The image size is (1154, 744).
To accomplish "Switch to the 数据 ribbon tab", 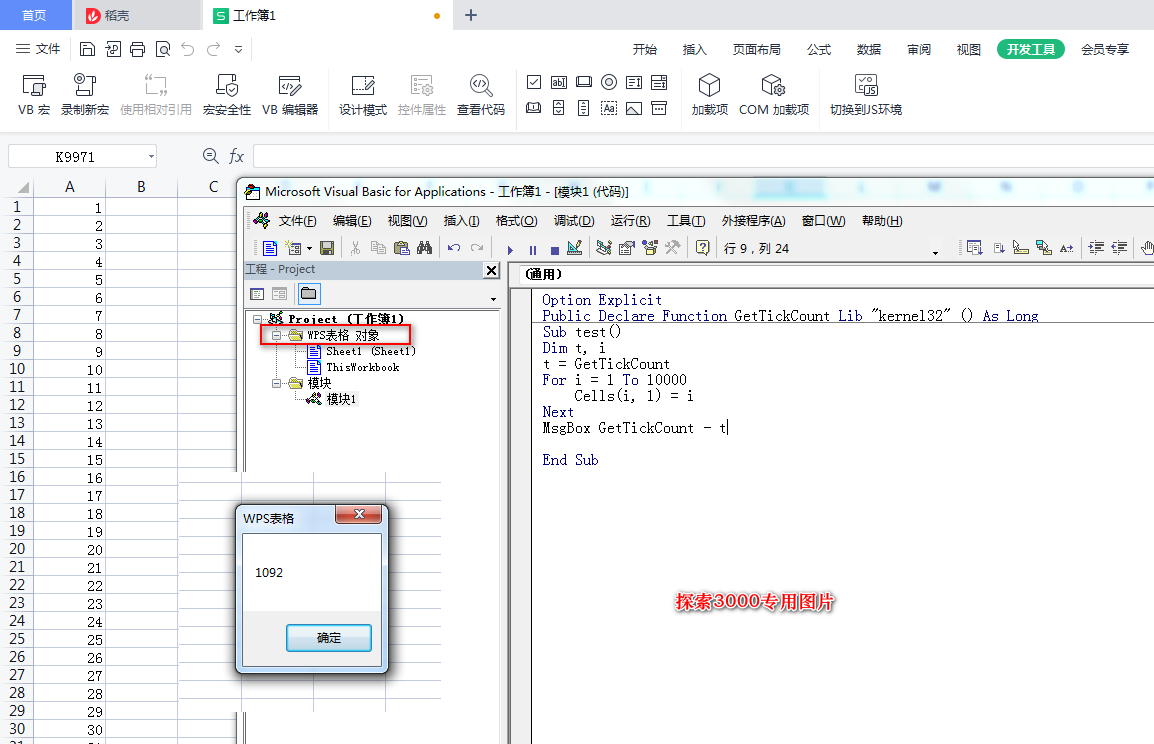I will [x=869, y=49].
